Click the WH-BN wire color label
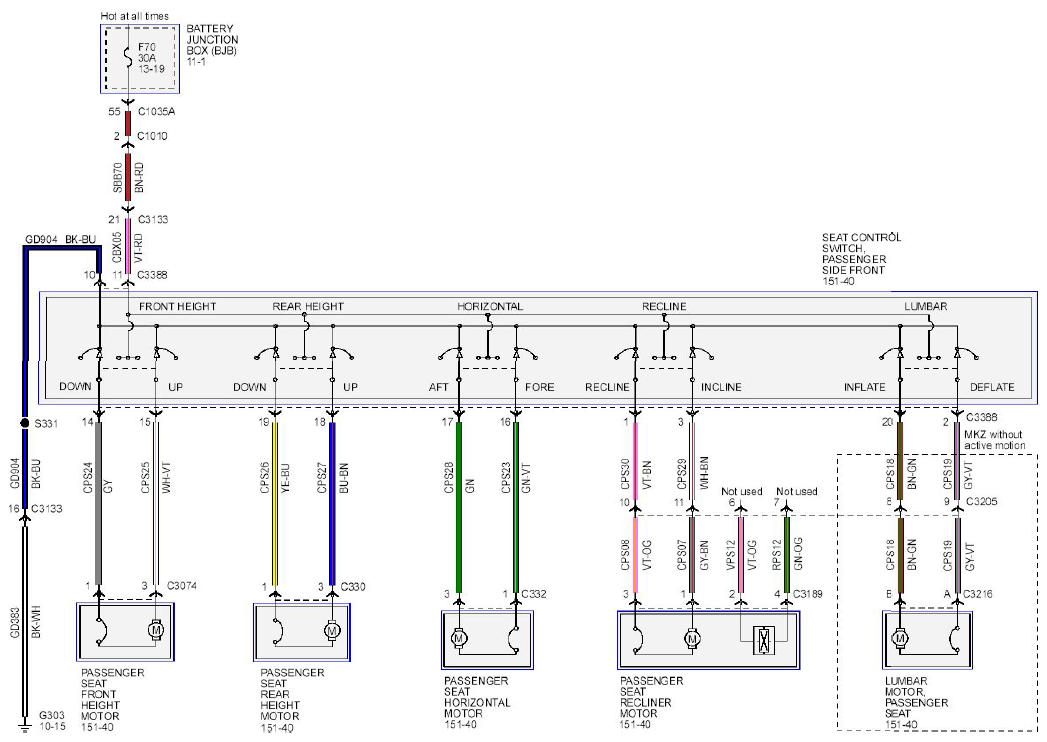 [x=703, y=474]
